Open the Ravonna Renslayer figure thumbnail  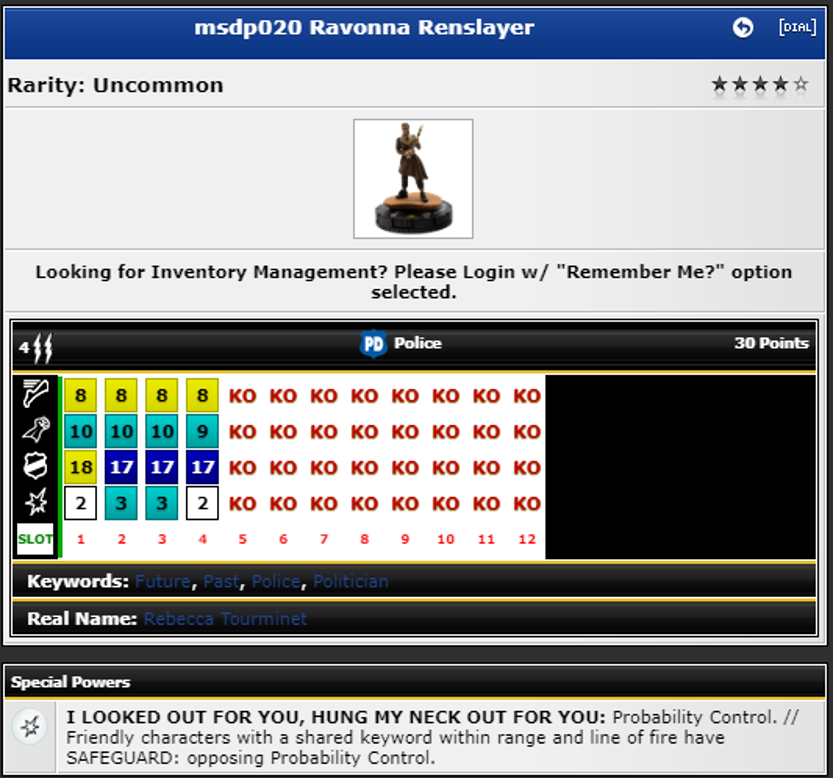click(x=413, y=179)
